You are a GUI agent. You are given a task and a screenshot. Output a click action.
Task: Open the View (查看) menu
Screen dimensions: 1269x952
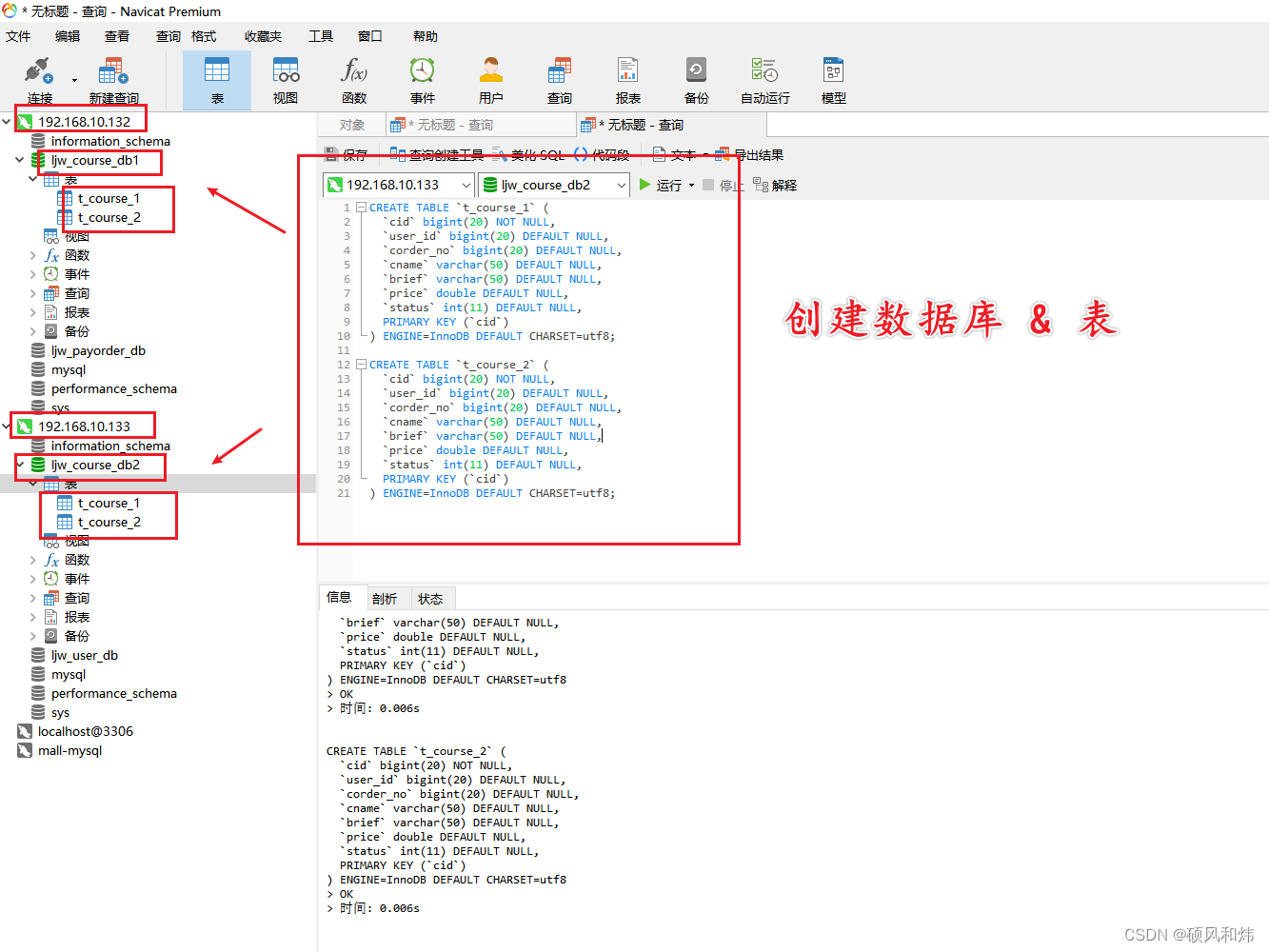pyautogui.click(x=117, y=36)
